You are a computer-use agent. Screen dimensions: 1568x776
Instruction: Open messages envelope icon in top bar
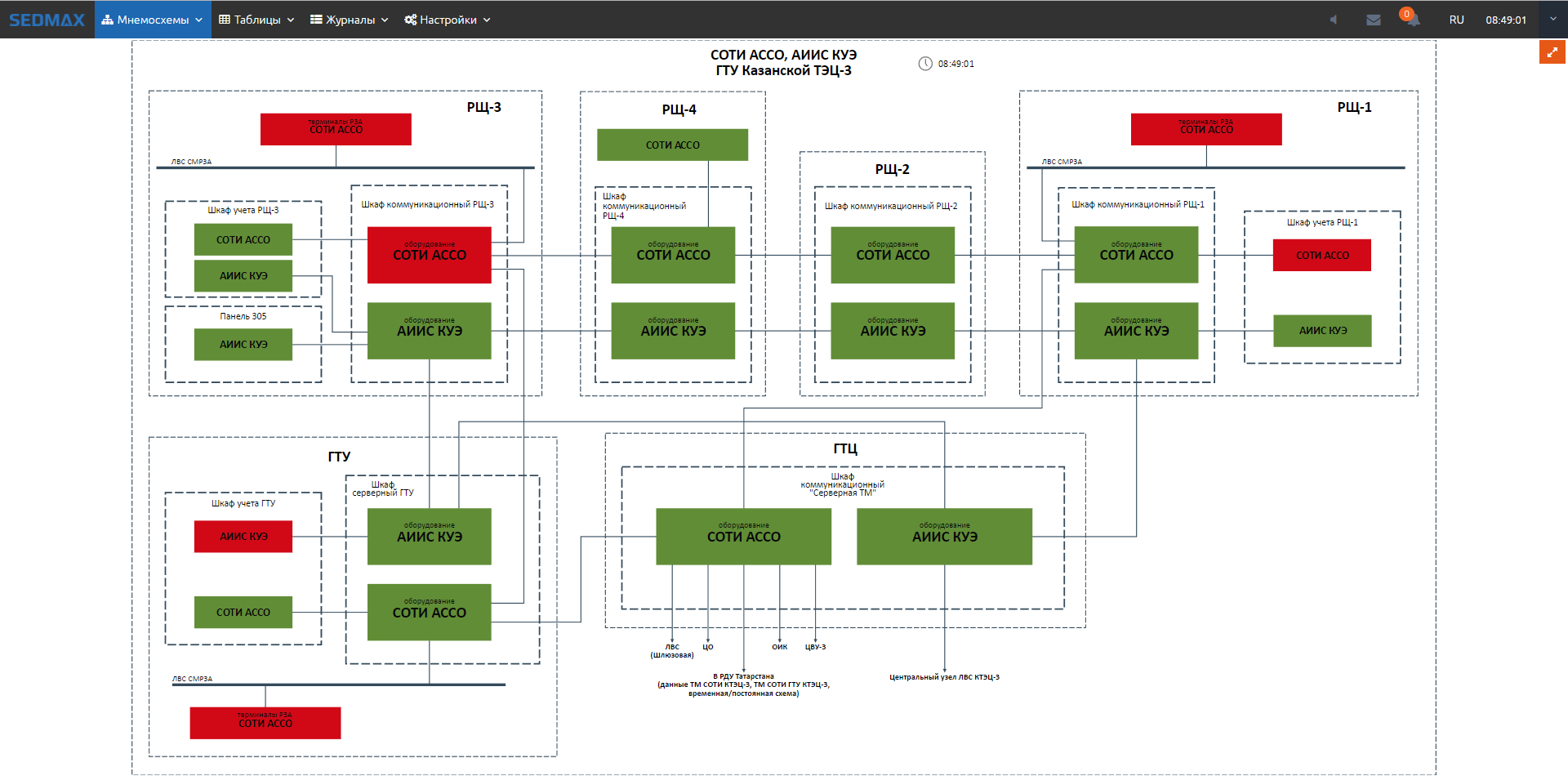click(x=1374, y=20)
